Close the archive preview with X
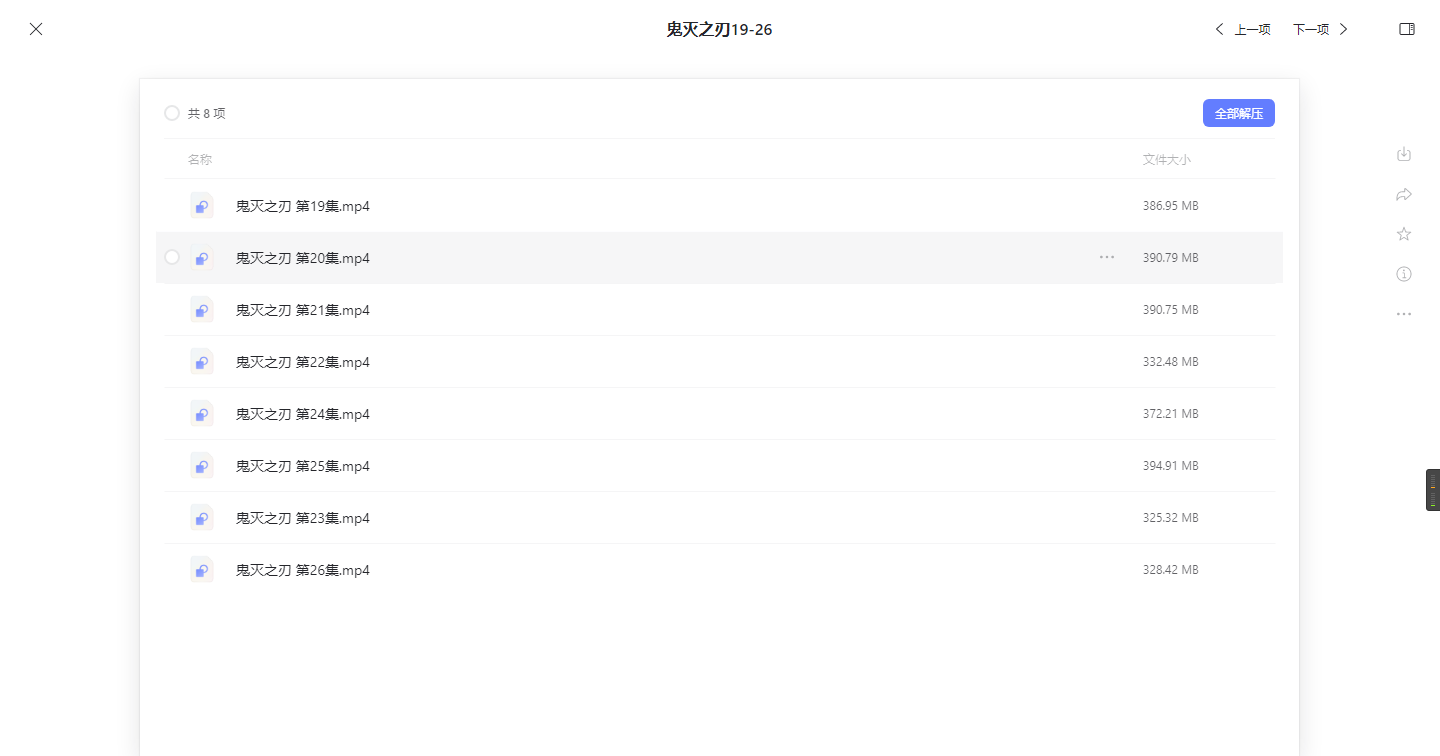This screenshot has width=1440, height=756. coord(36,29)
